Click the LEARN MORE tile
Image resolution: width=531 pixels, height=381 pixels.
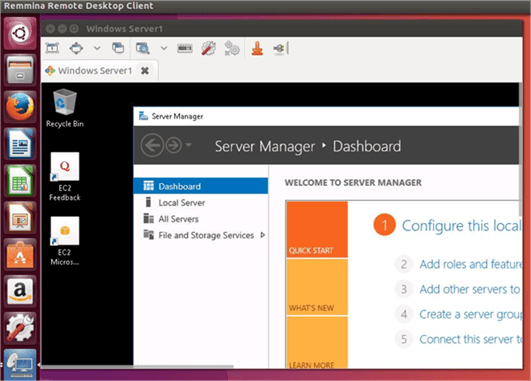[x=317, y=342]
